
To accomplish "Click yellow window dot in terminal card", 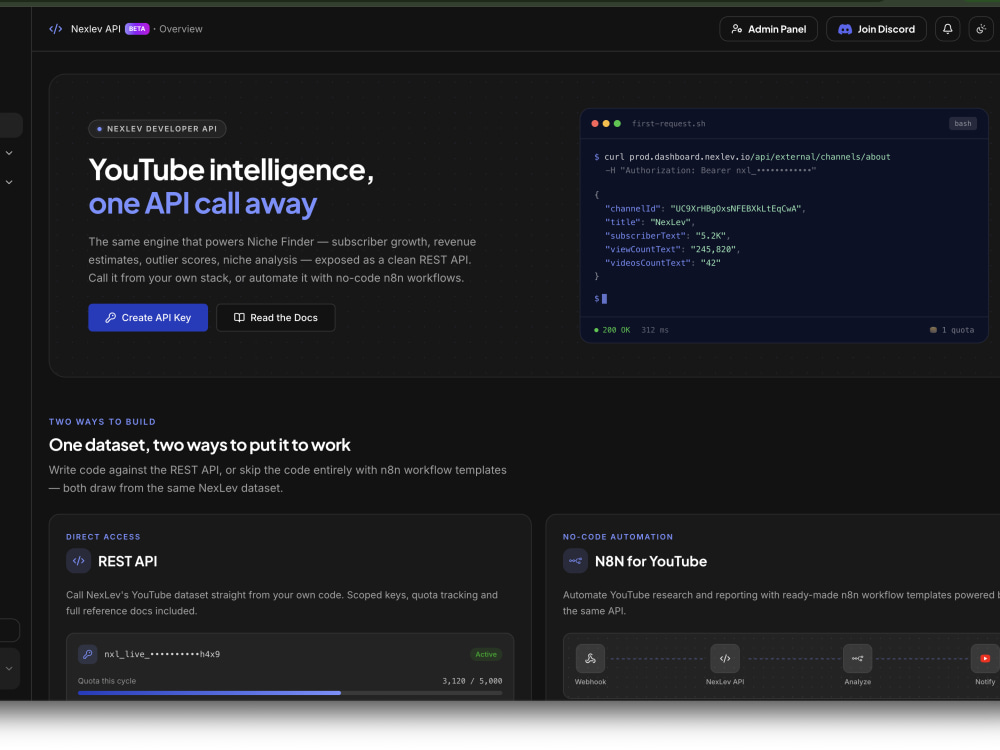I will point(606,124).
